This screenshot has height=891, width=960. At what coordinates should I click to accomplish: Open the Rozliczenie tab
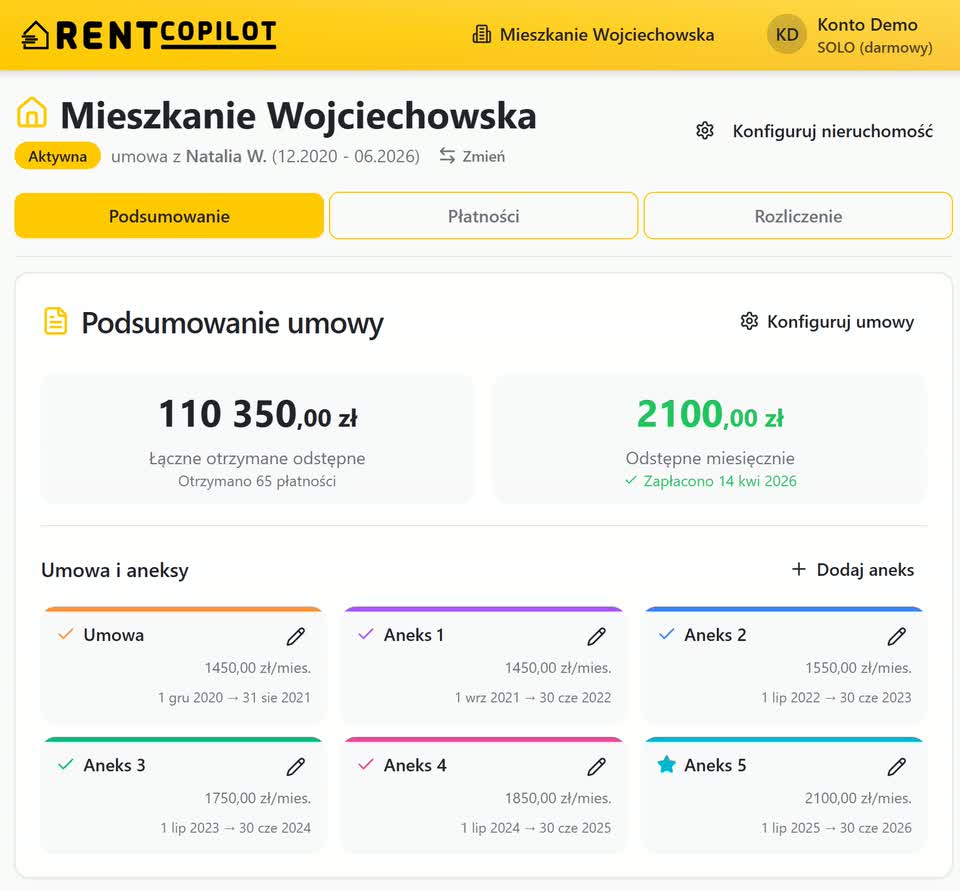click(x=797, y=215)
